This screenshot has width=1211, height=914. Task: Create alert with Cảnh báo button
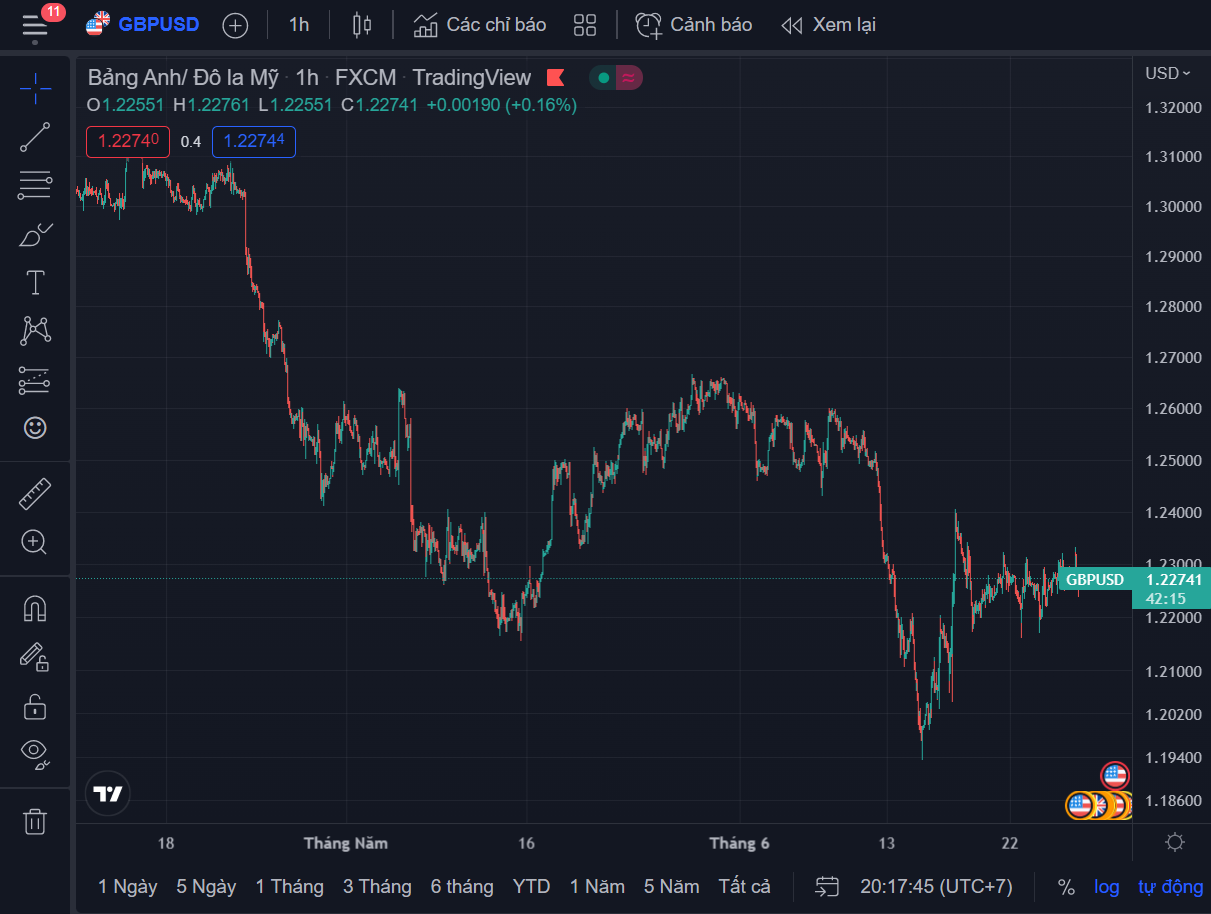[694, 25]
